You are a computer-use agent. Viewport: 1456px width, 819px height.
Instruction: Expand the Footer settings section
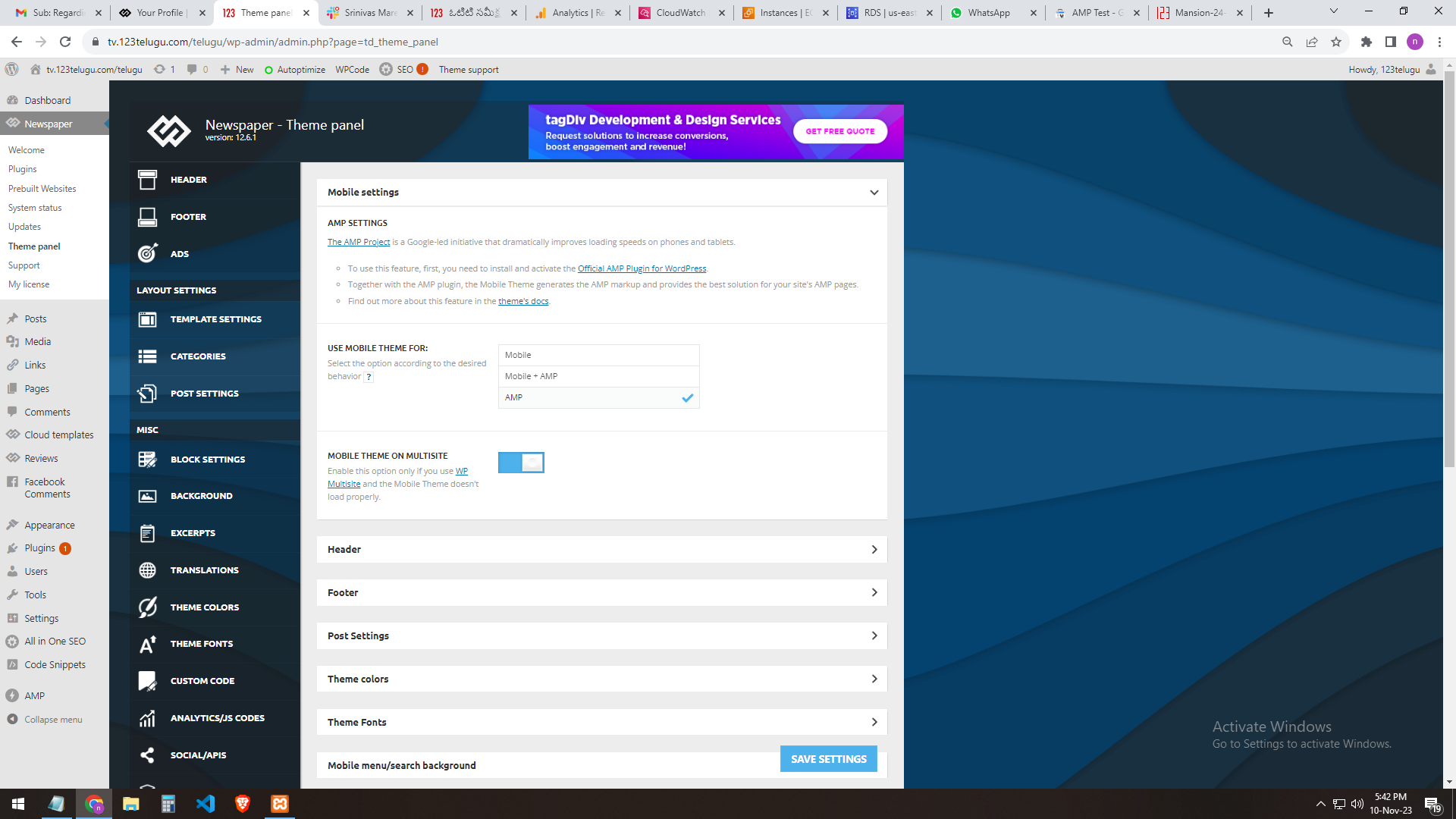(602, 593)
